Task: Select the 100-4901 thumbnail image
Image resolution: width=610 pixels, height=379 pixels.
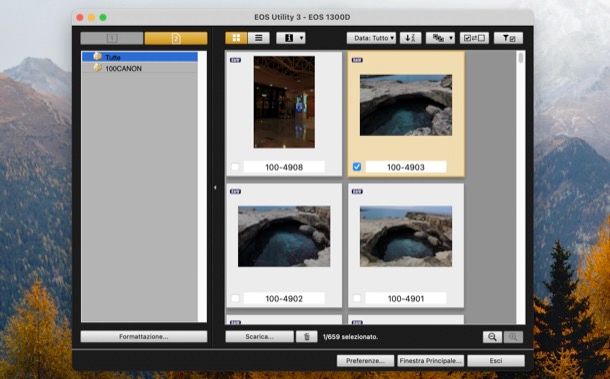Action: [x=406, y=236]
